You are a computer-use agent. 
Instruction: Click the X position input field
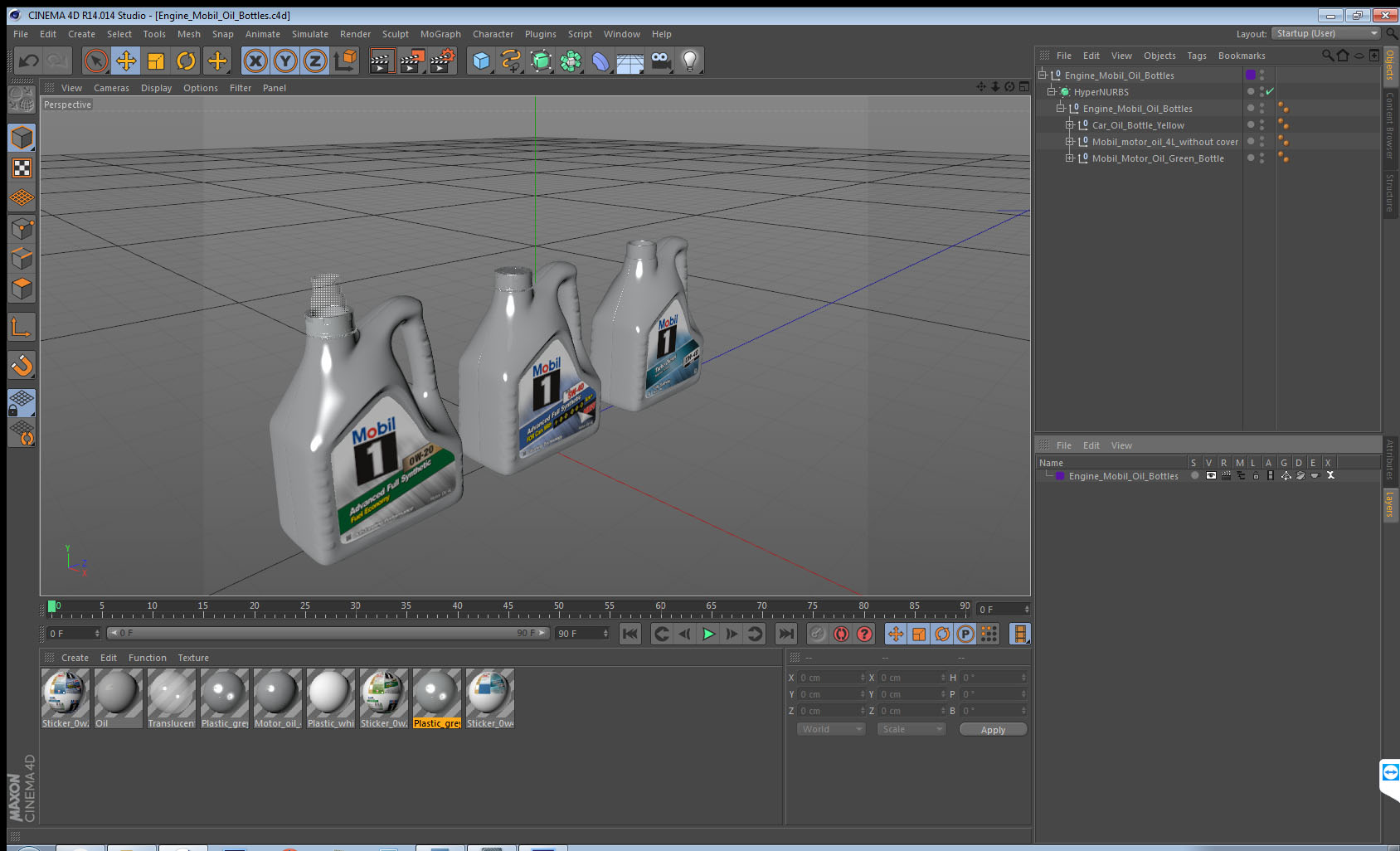pos(831,678)
